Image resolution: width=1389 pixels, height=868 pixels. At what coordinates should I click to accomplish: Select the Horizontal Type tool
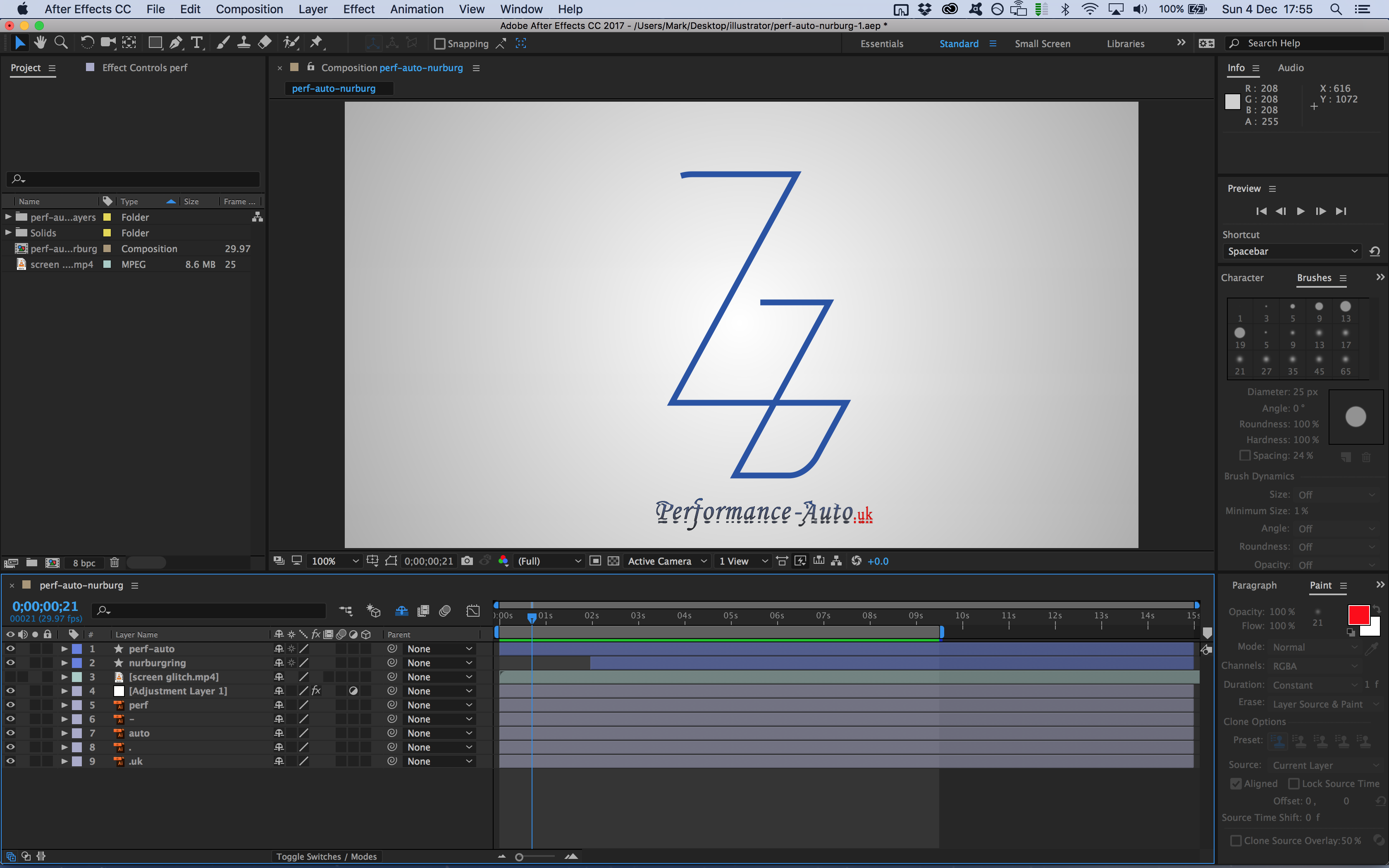coord(197,43)
